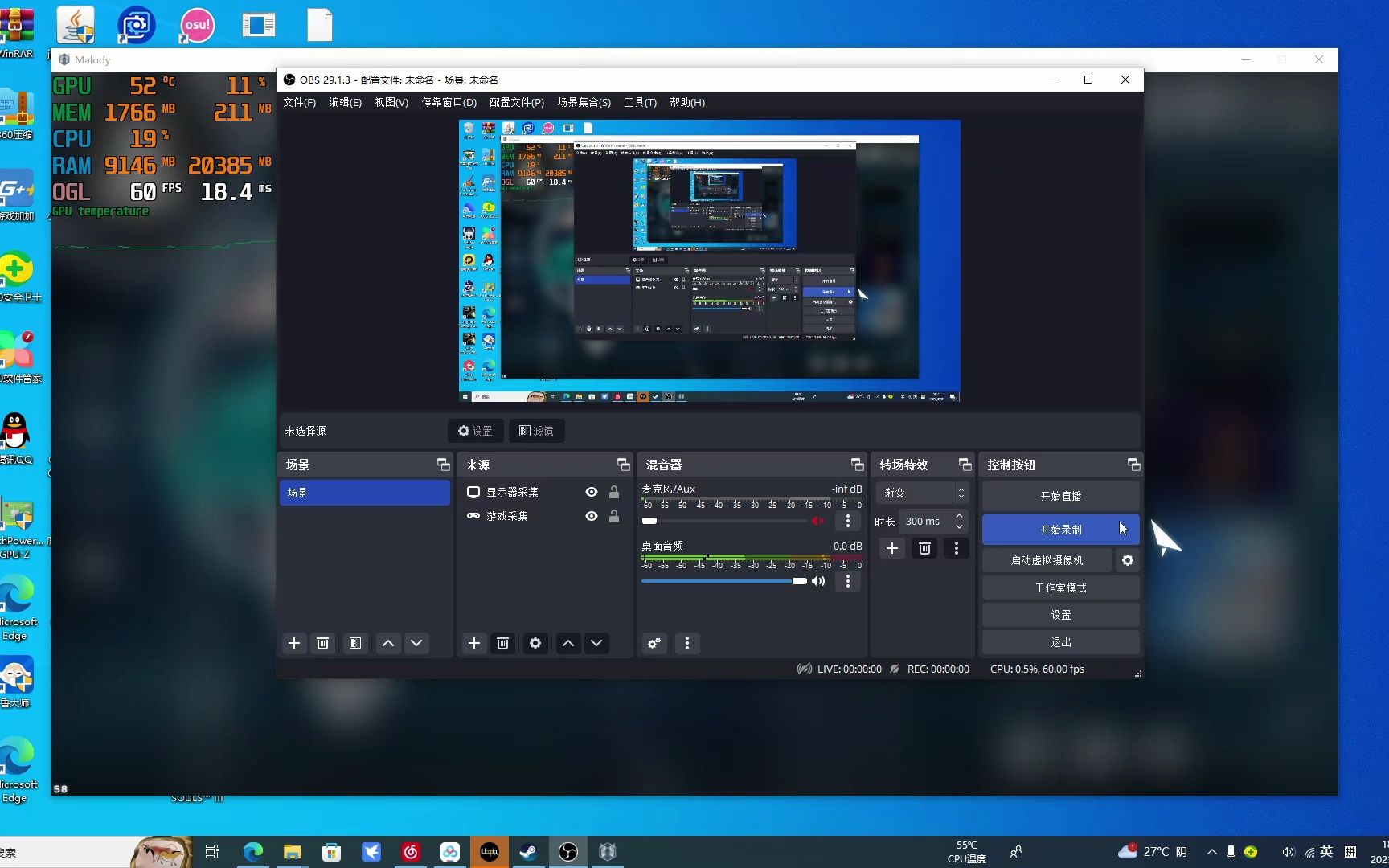The image size is (1389, 868).
Task: Delete selected source with the trash icon
Action: (502, 643)
